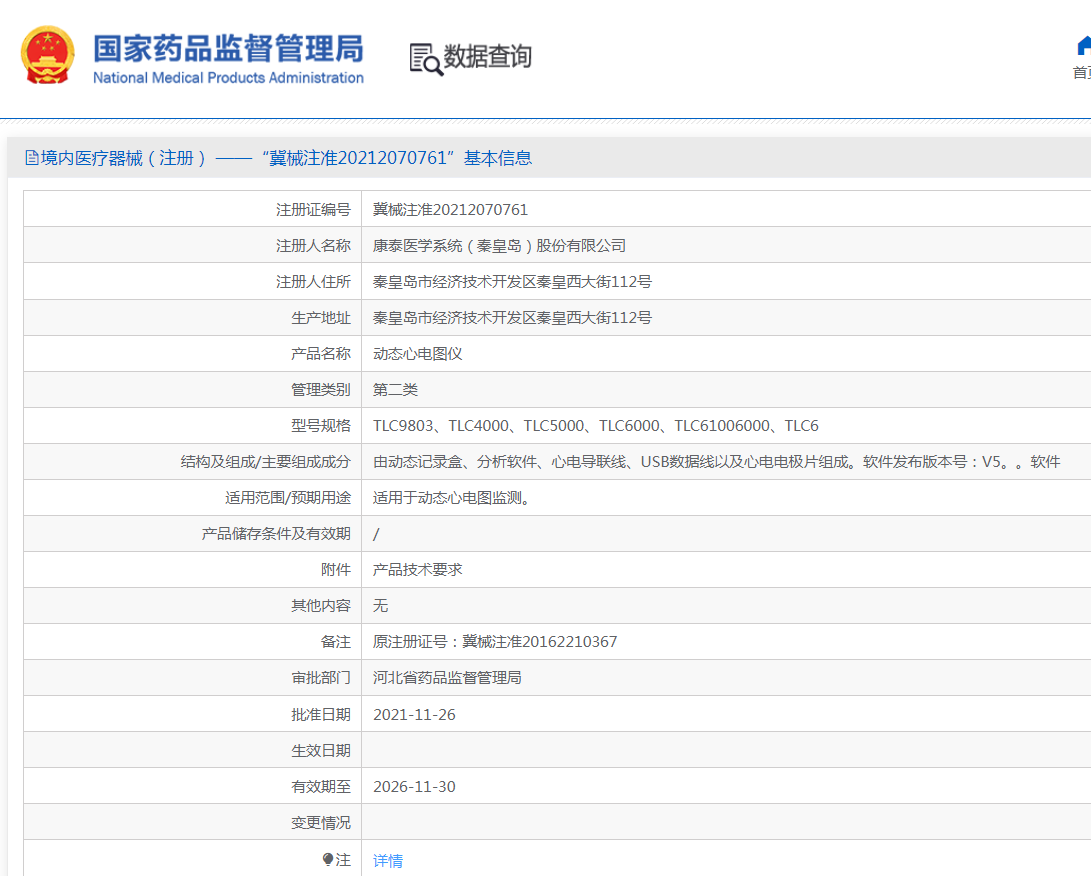Image resolution: width=1091 pixels, height=876 pixels.
Task: Click the lightbulb icon beside 注
Action: tap(327, 860)
